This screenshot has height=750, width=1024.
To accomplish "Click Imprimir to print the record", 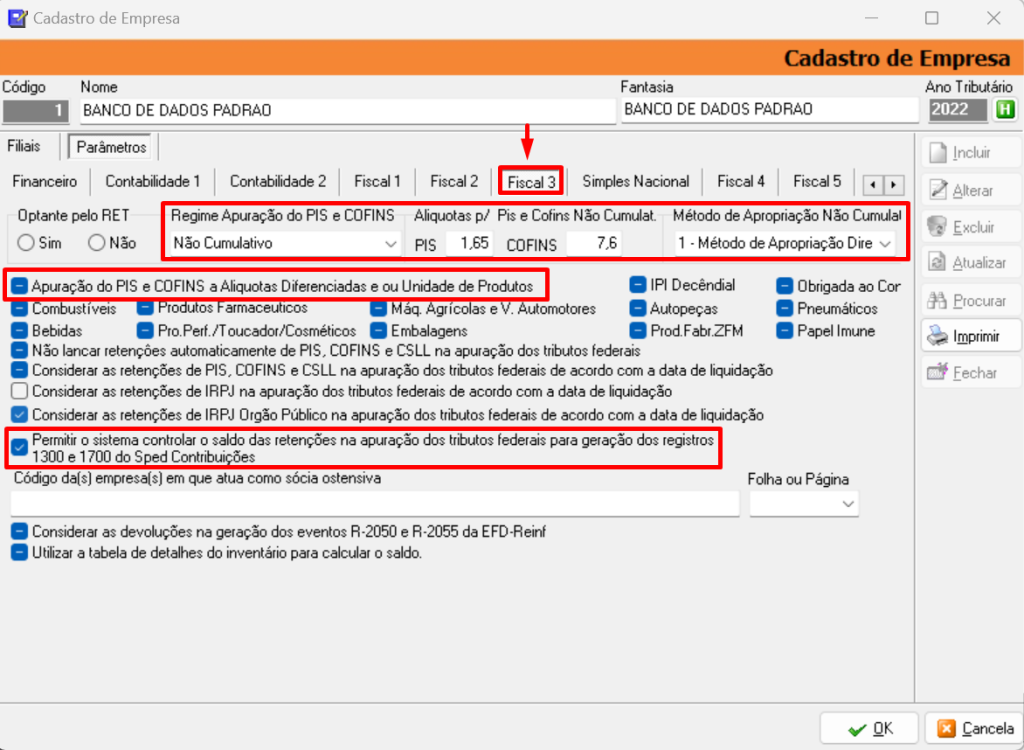I will coord(971,336).
